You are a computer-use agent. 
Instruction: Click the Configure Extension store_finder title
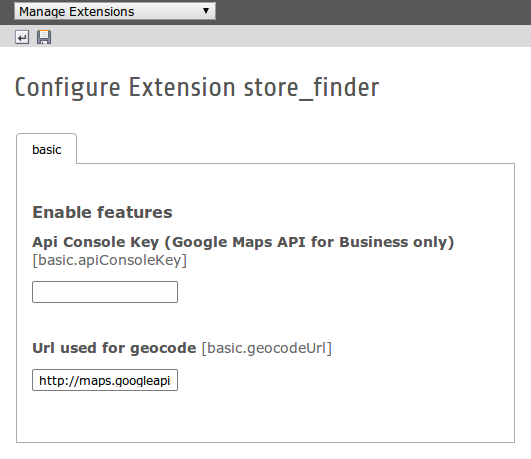[197, 88]
